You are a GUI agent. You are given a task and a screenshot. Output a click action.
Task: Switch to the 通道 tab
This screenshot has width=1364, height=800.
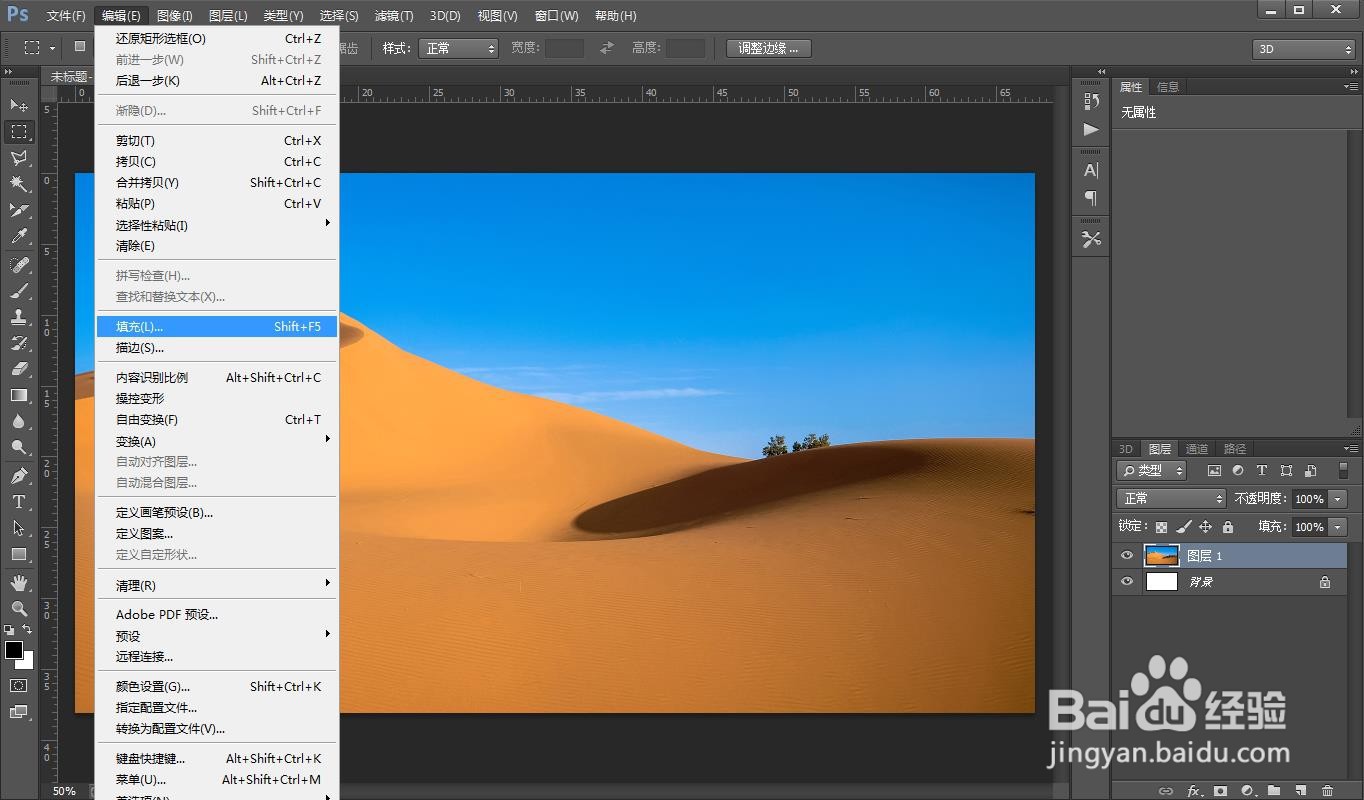pos(1197,449)
